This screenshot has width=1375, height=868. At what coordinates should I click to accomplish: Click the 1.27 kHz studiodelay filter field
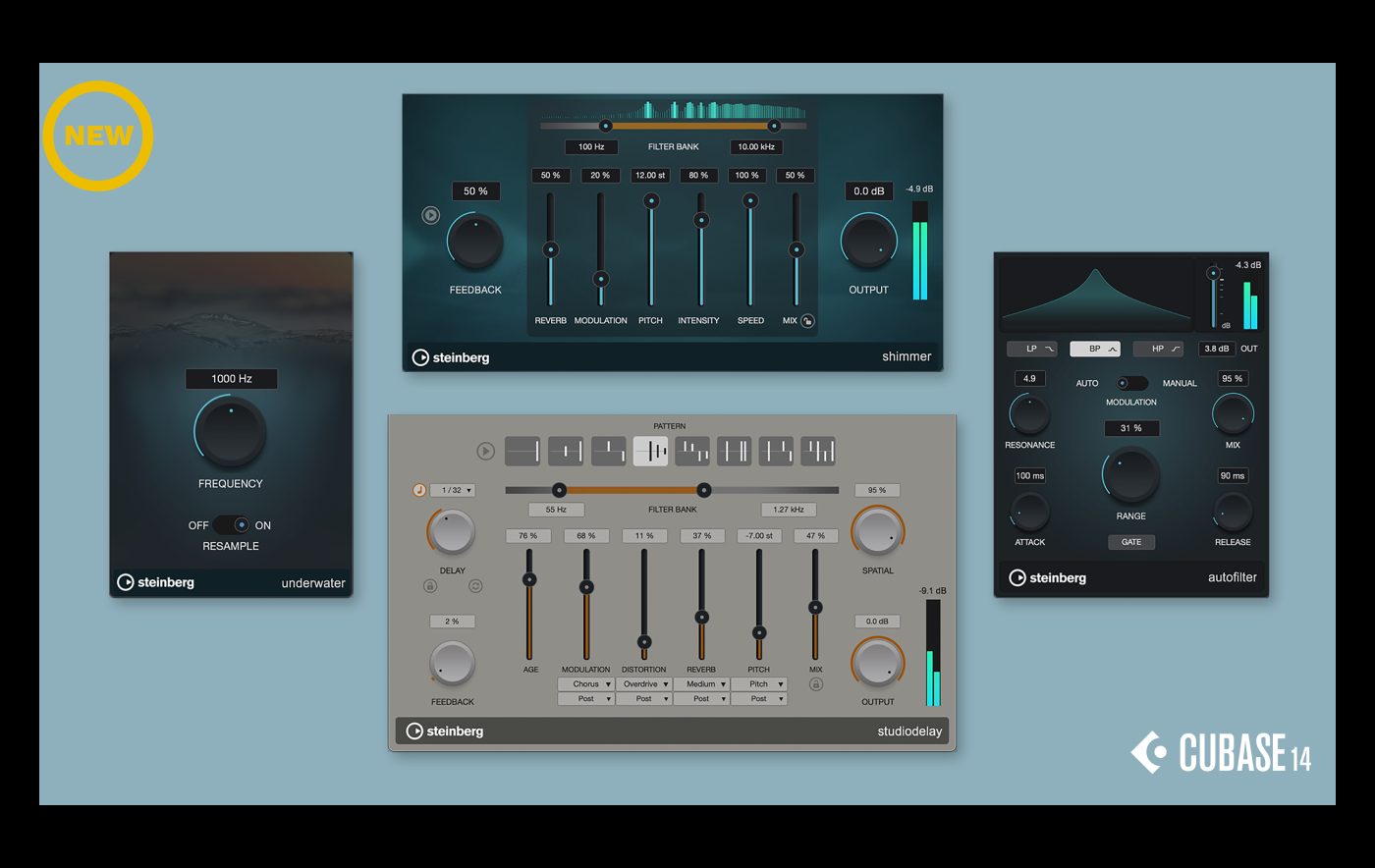point(789,510)
